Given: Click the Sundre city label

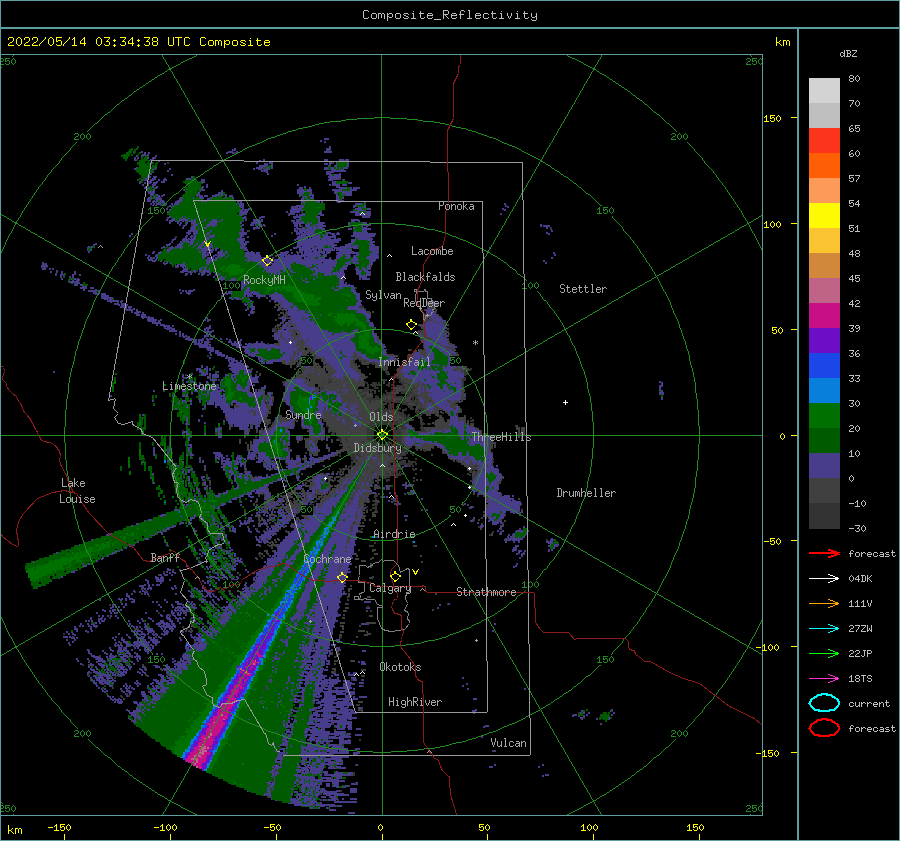Looking at the screenshot, I should [x=303, y=415].
